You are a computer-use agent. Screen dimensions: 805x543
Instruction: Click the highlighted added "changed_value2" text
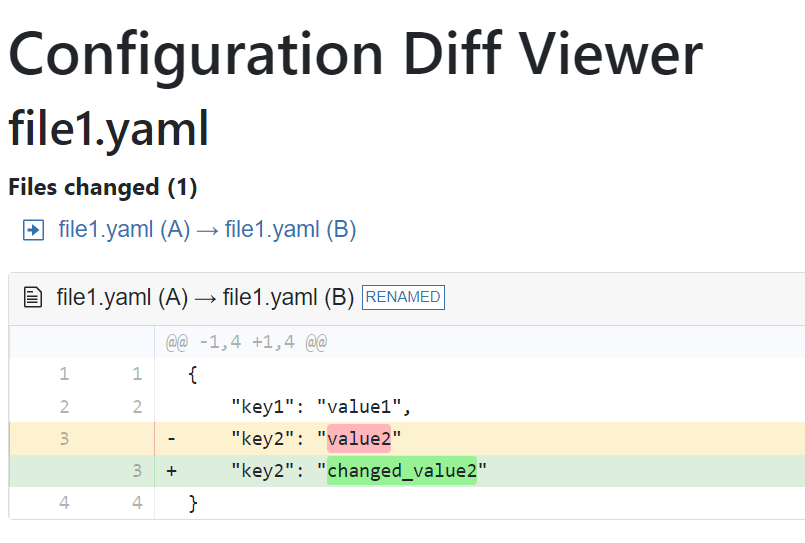[402, 471]
